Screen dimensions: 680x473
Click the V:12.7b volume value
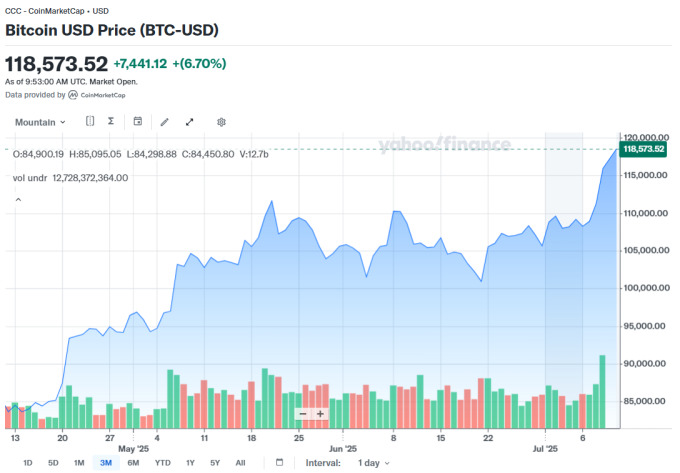(x=254, y=154)
